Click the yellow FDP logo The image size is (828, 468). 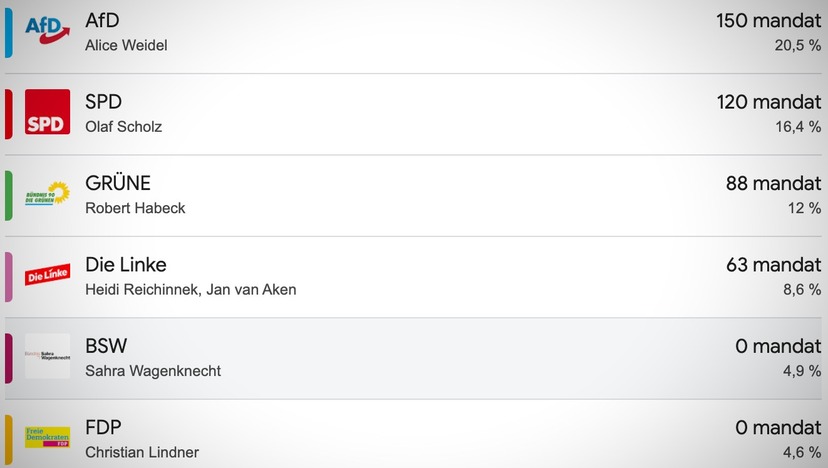pos(48,437)
